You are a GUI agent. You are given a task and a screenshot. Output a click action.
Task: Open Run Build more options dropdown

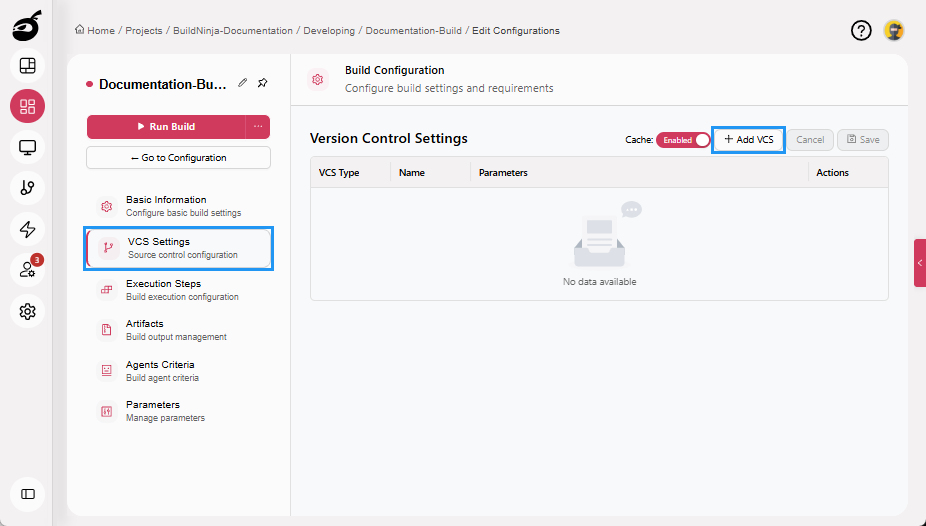pyautogui.click(x=258, y=126)
